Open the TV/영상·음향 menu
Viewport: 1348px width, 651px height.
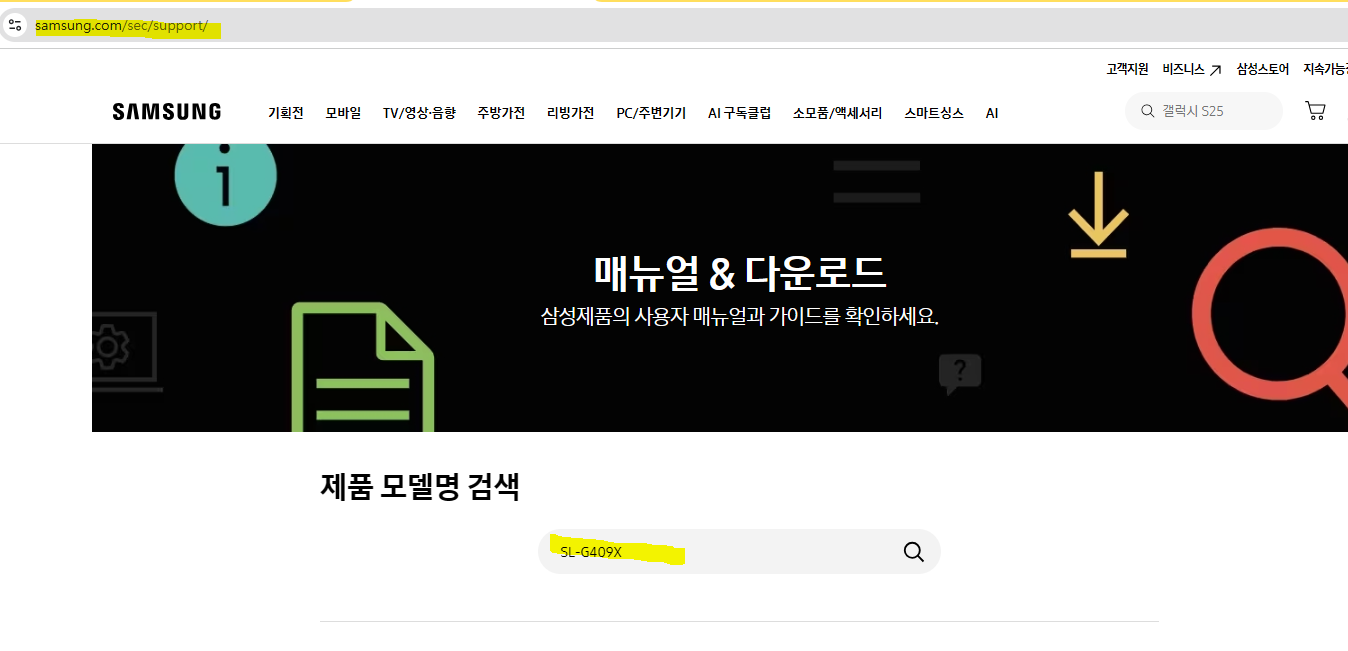(x=419, y=113)
